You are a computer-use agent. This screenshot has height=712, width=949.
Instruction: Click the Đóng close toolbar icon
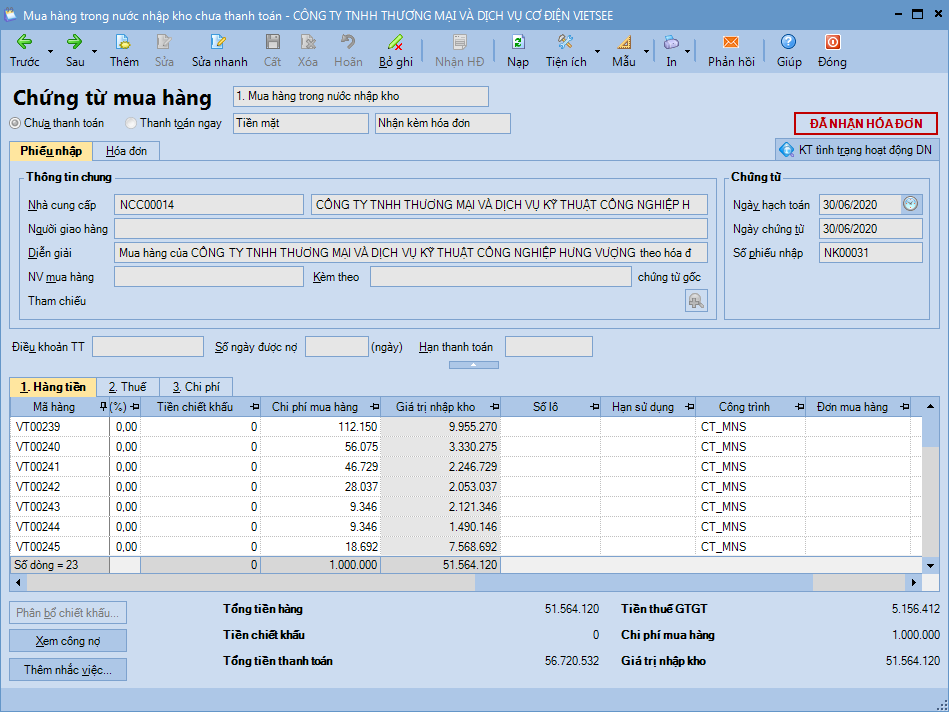tap(831, 42)
